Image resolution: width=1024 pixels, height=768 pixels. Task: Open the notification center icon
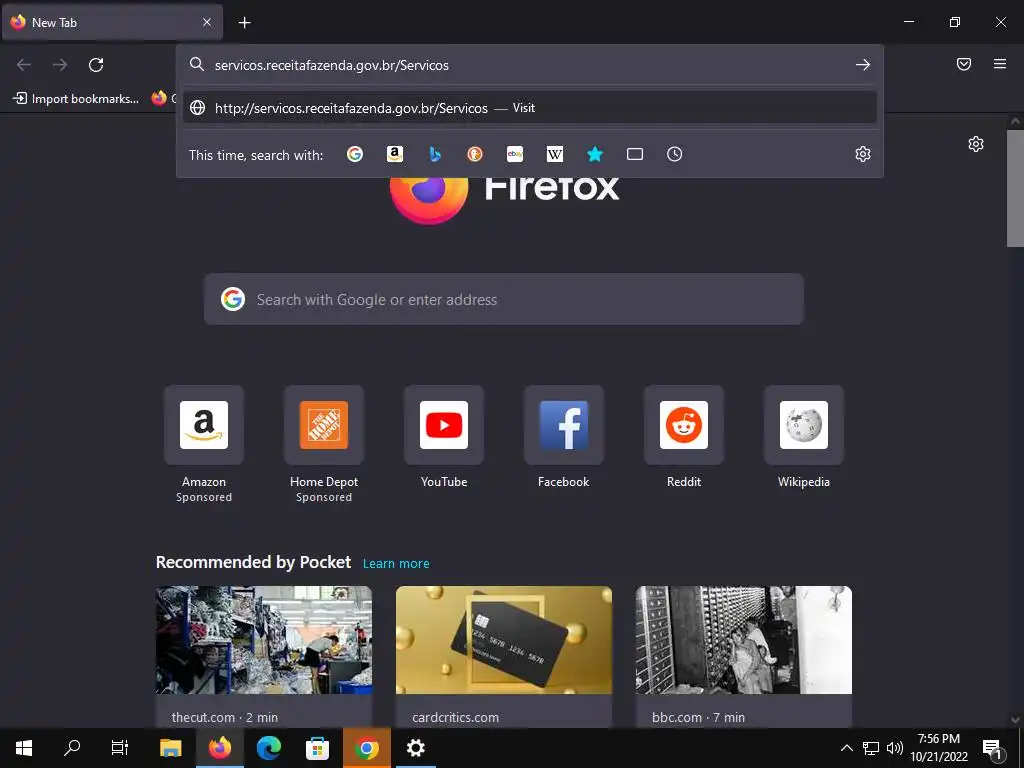[x=992, y=748]
